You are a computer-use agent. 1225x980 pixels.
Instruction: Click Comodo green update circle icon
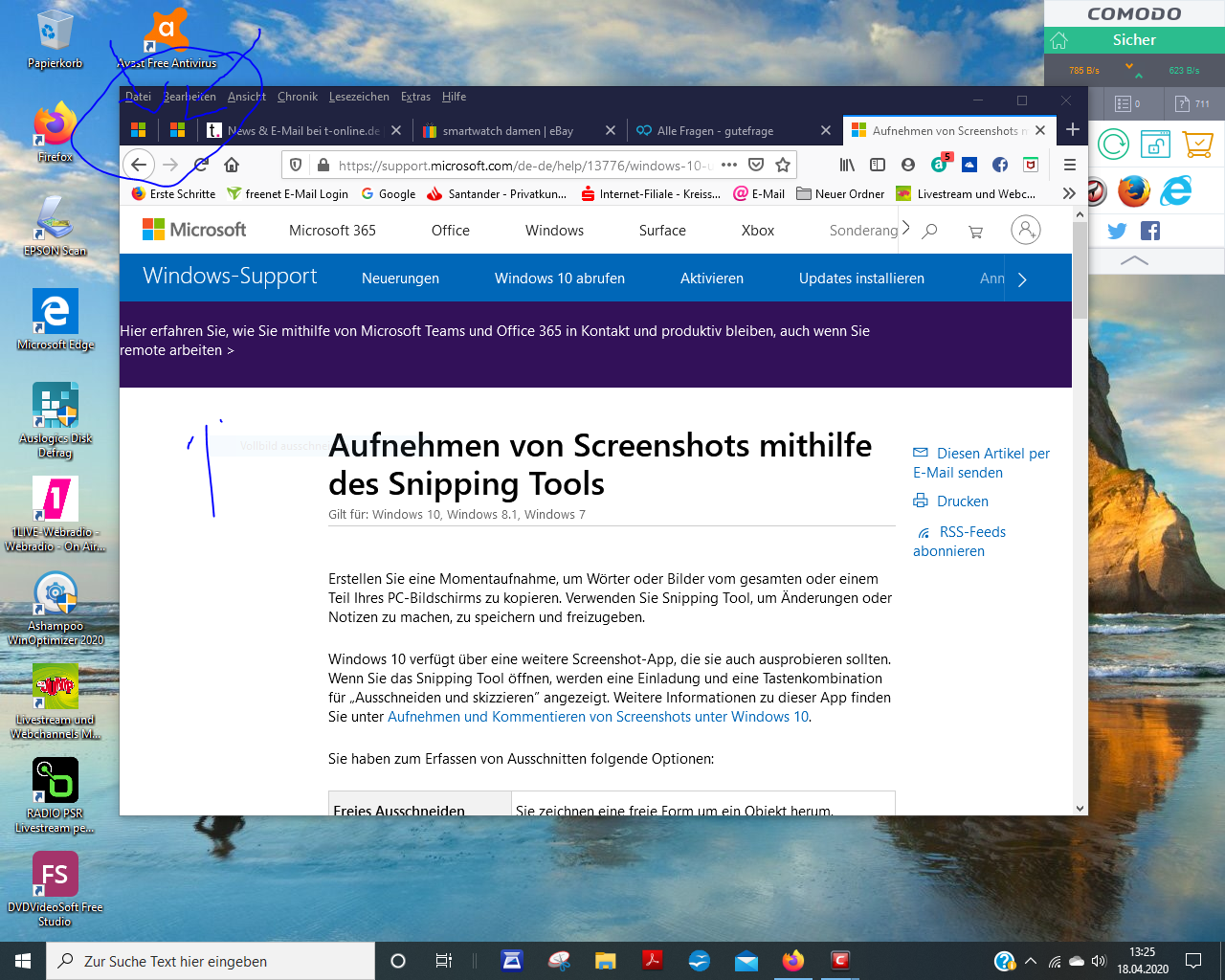tap(1113, 145)
